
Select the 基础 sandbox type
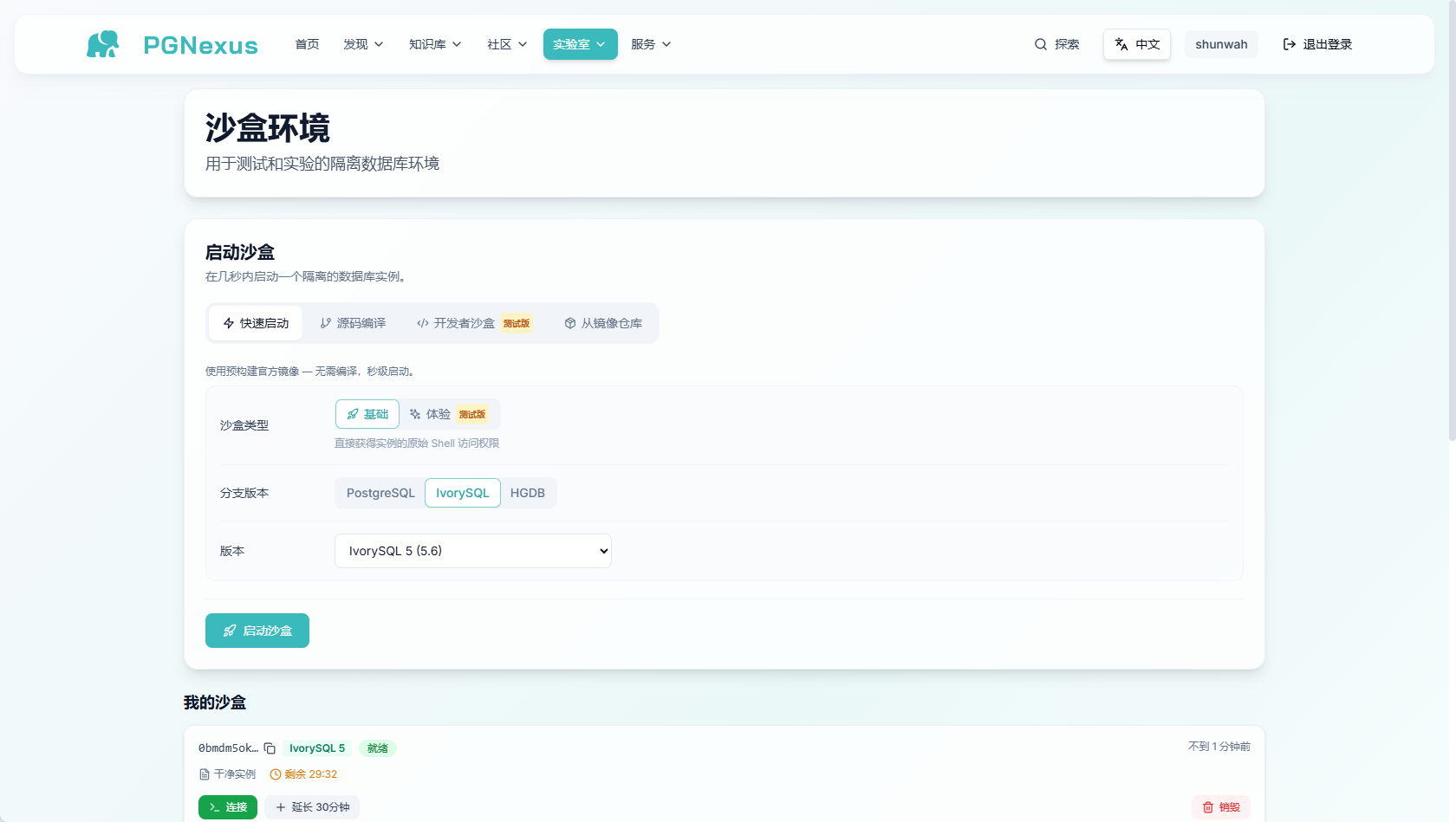(367, 414)
